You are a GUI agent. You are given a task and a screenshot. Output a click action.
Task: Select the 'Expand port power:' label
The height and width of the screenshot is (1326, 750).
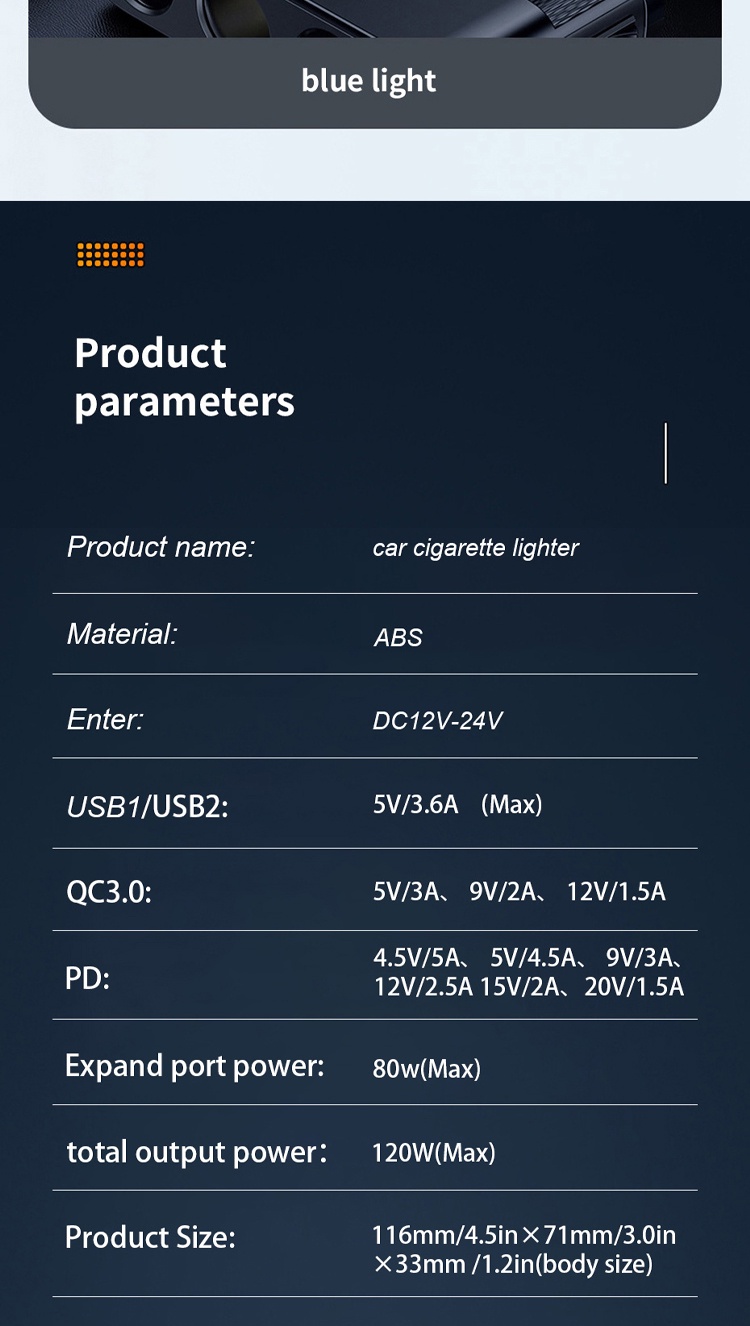[194, 1066]
